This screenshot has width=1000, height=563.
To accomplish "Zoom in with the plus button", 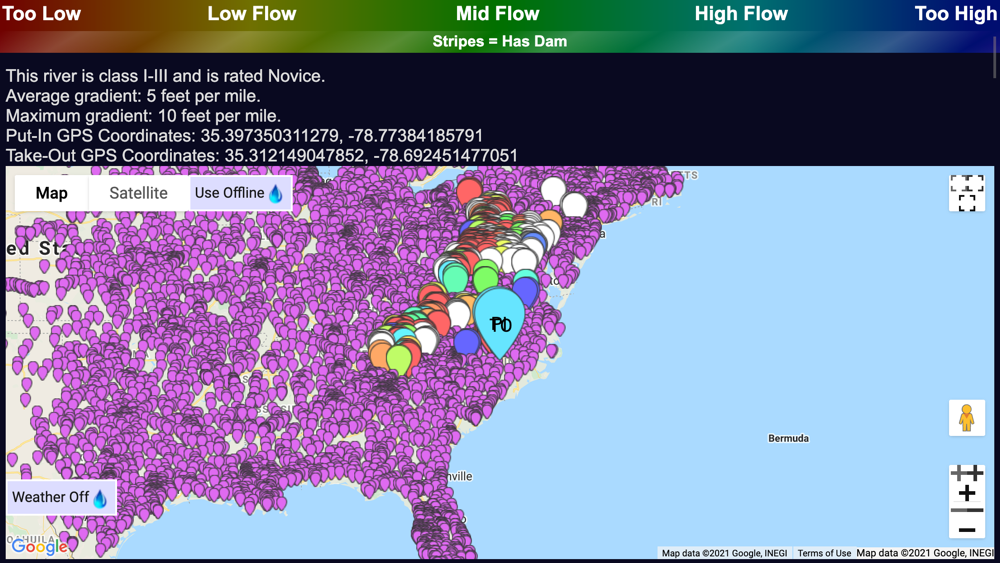I will [x=967, y=493].
